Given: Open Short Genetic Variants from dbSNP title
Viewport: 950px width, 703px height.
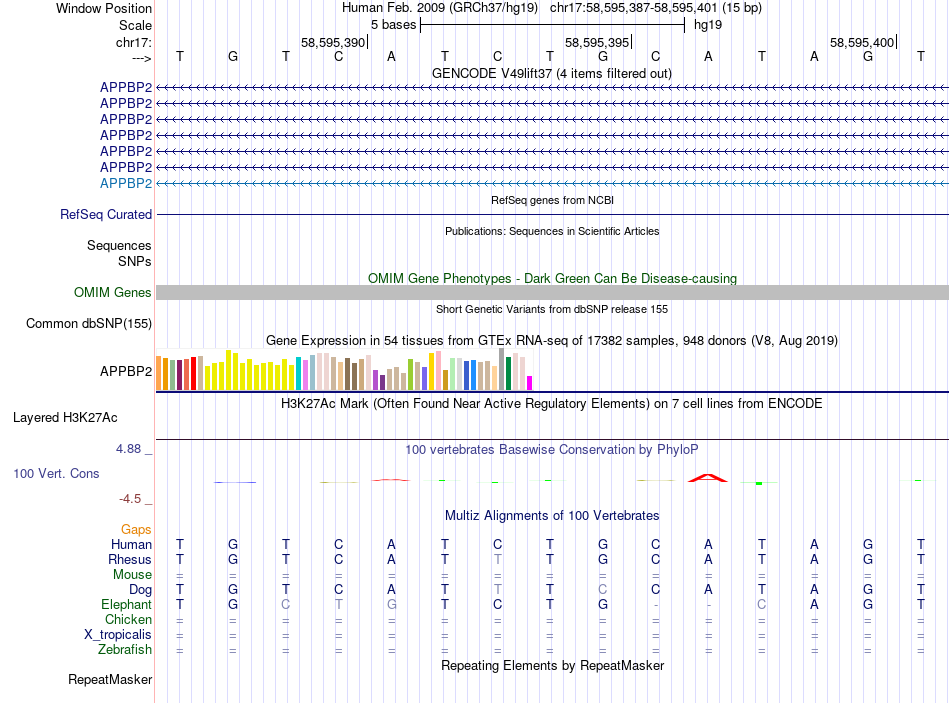Looking at the screenshot, I should [x=552, y=309].
